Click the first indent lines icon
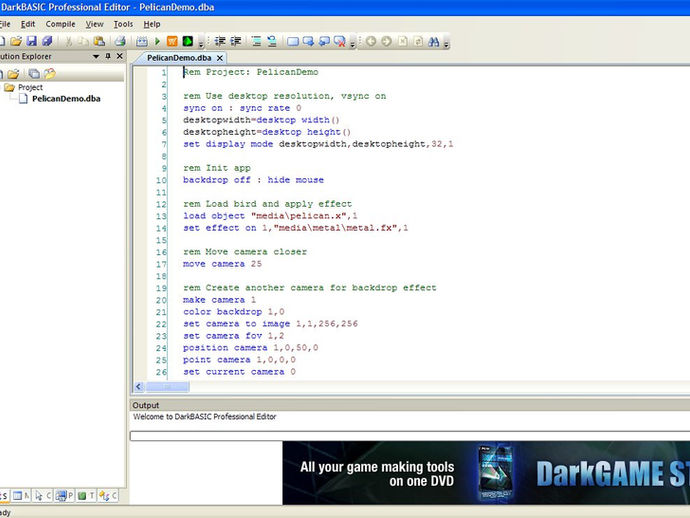Image resolution: width=690 pixels, height=518 pixels. tap(220, 41)
